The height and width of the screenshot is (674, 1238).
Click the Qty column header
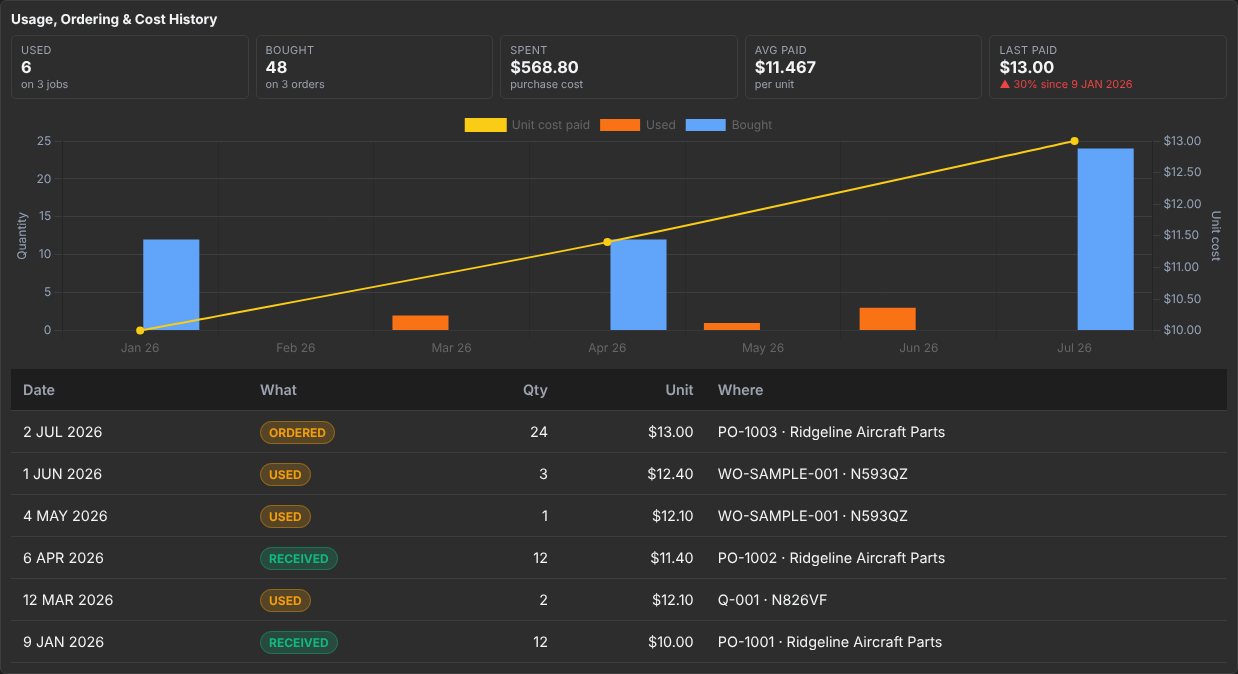[535, 390]
